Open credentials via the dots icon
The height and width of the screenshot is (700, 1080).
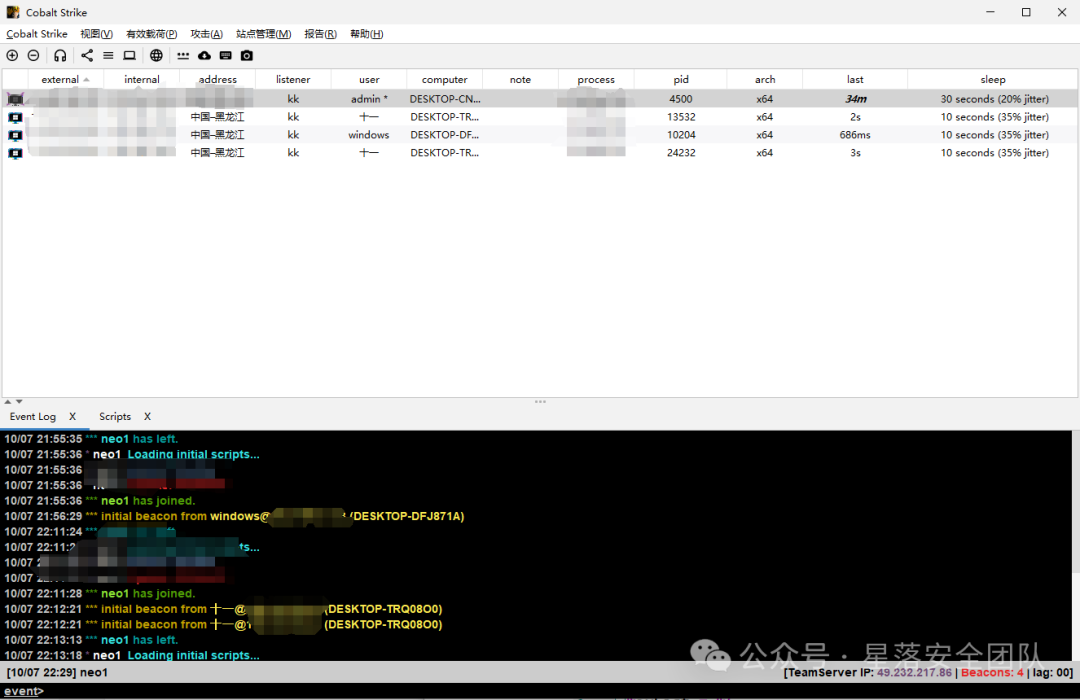[x=183, y=56]
